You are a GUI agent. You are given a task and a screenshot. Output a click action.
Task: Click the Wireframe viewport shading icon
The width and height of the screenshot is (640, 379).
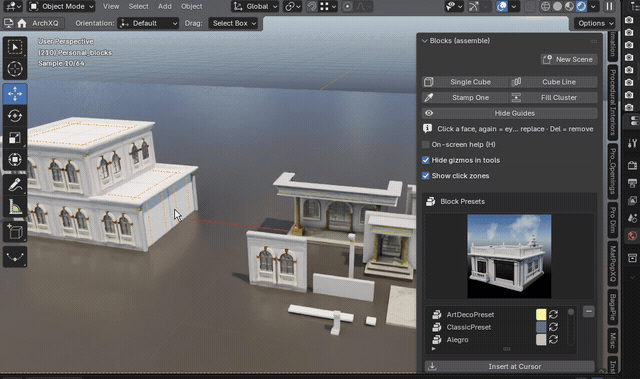(x=545, y=7)
